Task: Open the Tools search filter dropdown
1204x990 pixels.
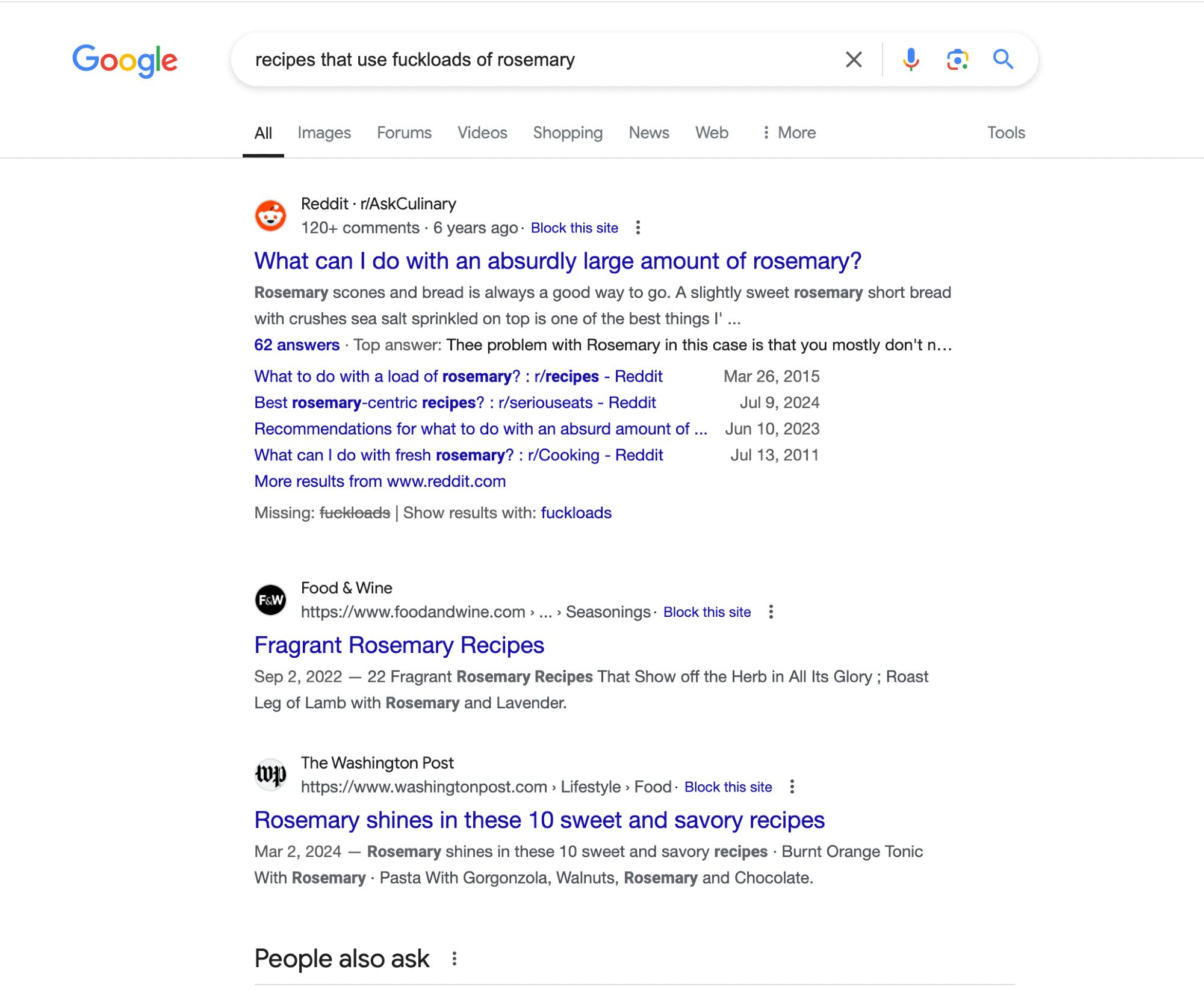Action: coord(1005,132)
